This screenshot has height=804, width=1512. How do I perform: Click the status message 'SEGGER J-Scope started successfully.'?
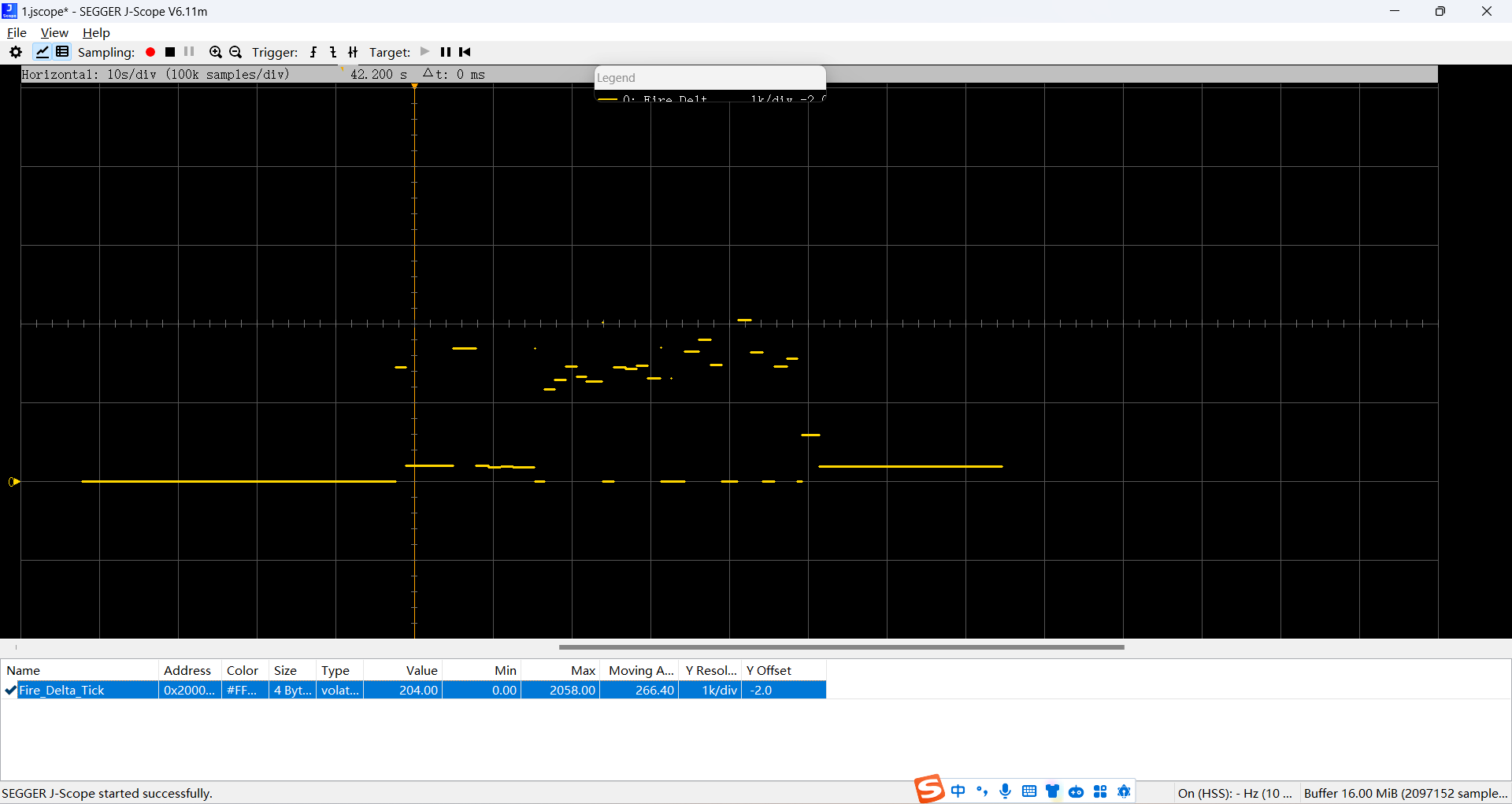click(x=107, y=793)
